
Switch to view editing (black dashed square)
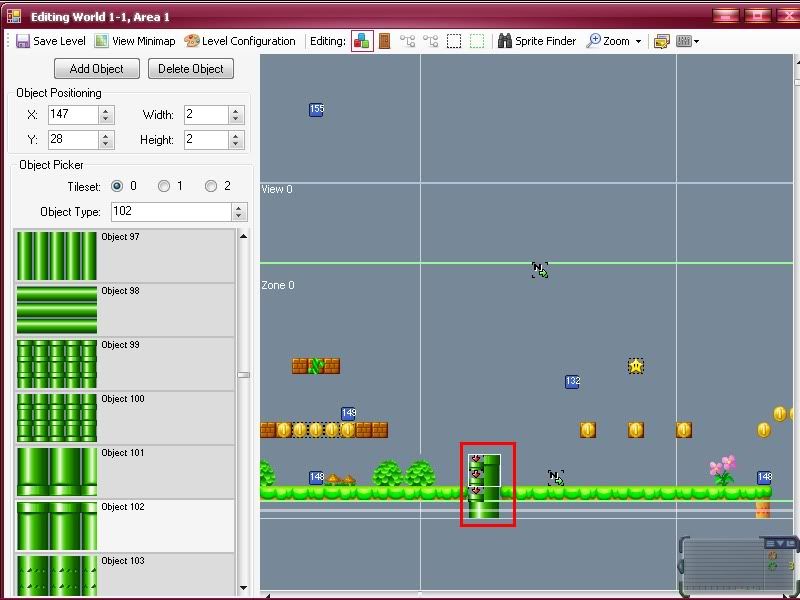click(454, 41)
